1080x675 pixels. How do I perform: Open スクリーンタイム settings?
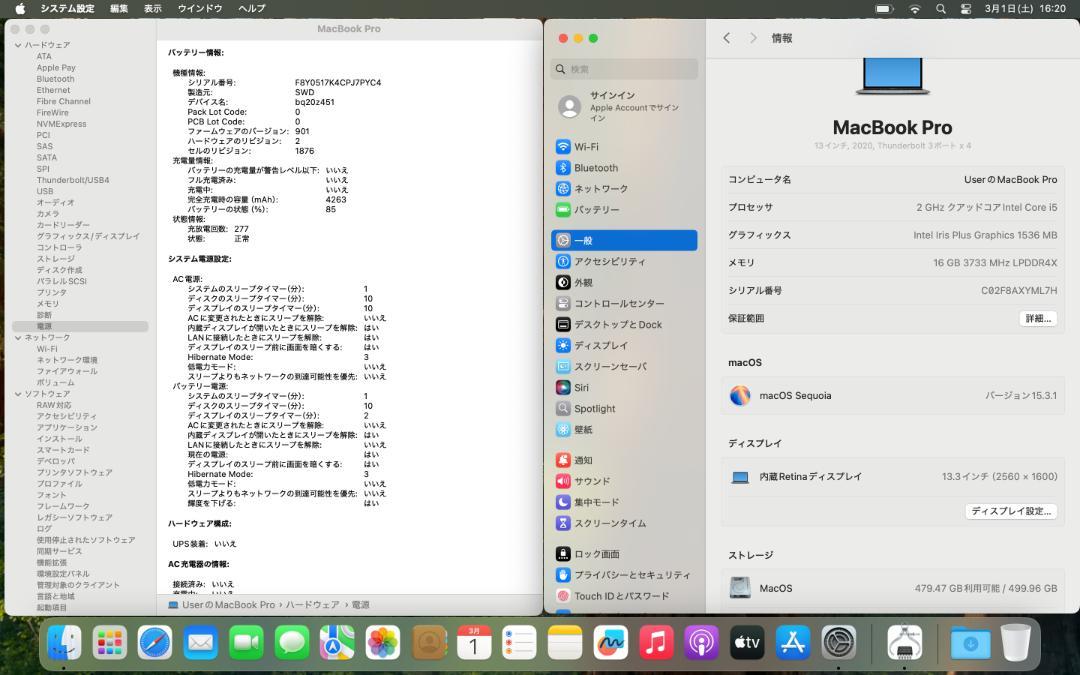click(x=624, y=523)
